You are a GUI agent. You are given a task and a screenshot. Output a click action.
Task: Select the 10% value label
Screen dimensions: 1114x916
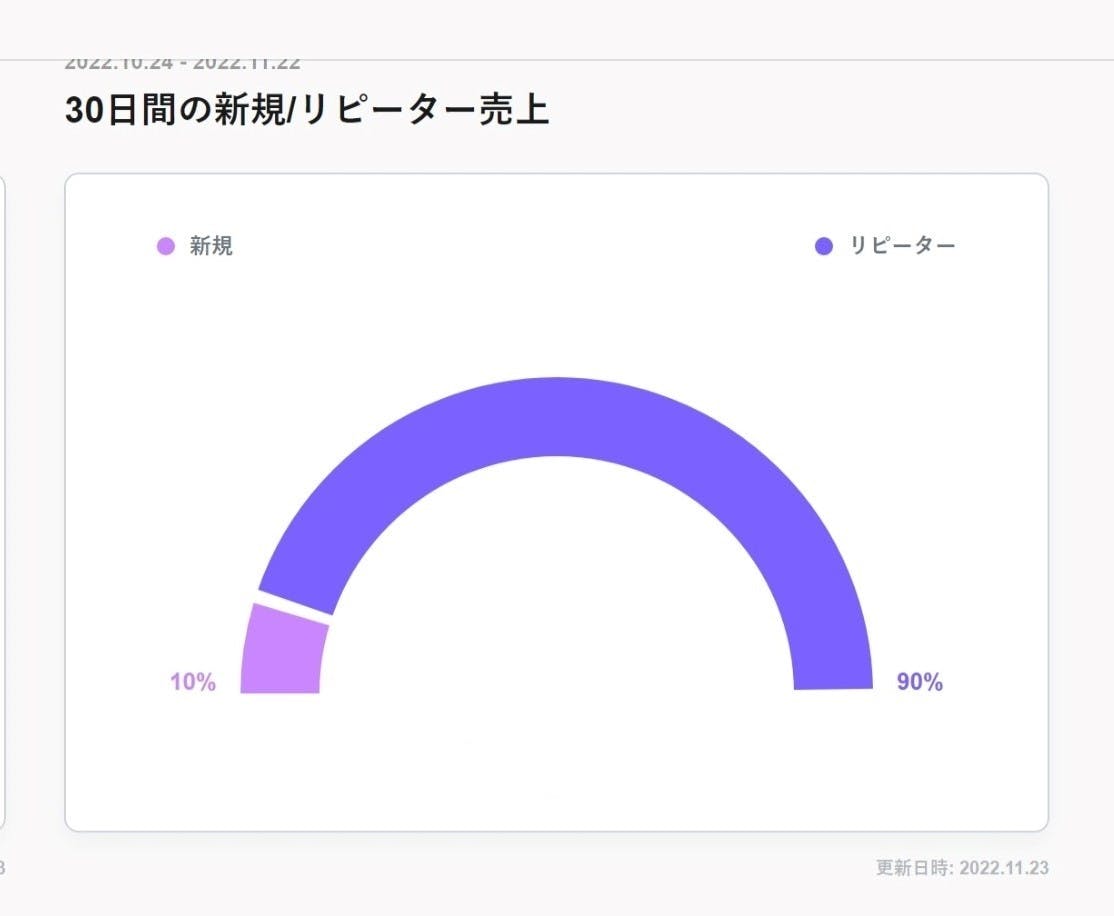[x=193, y=683]
